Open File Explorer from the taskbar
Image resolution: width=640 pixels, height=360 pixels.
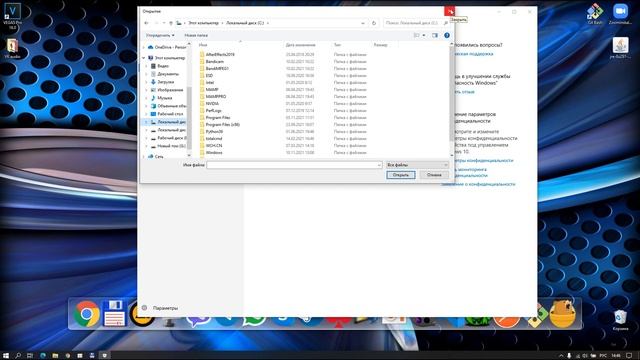[55, 356]
